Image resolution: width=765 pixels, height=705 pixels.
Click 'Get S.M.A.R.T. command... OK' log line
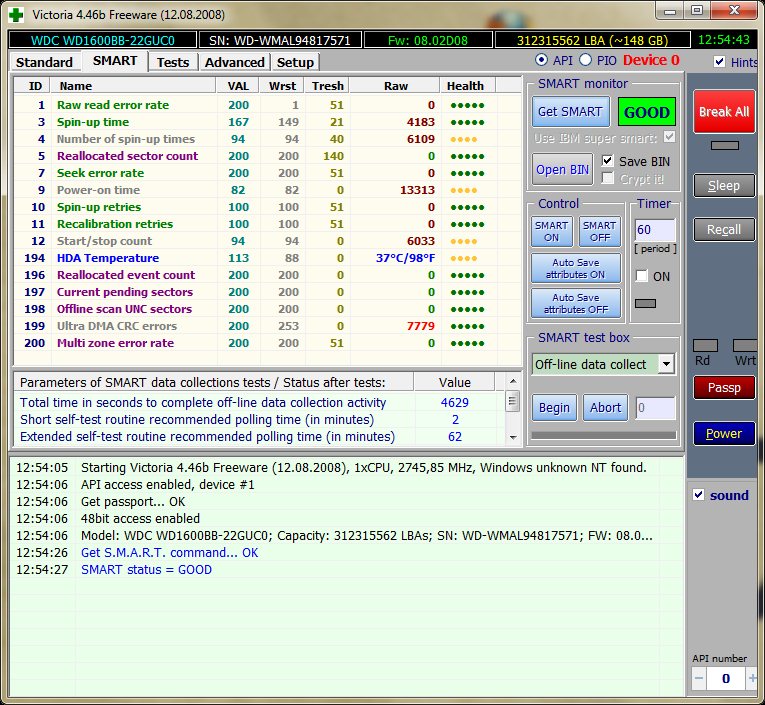tap(169, 552)
